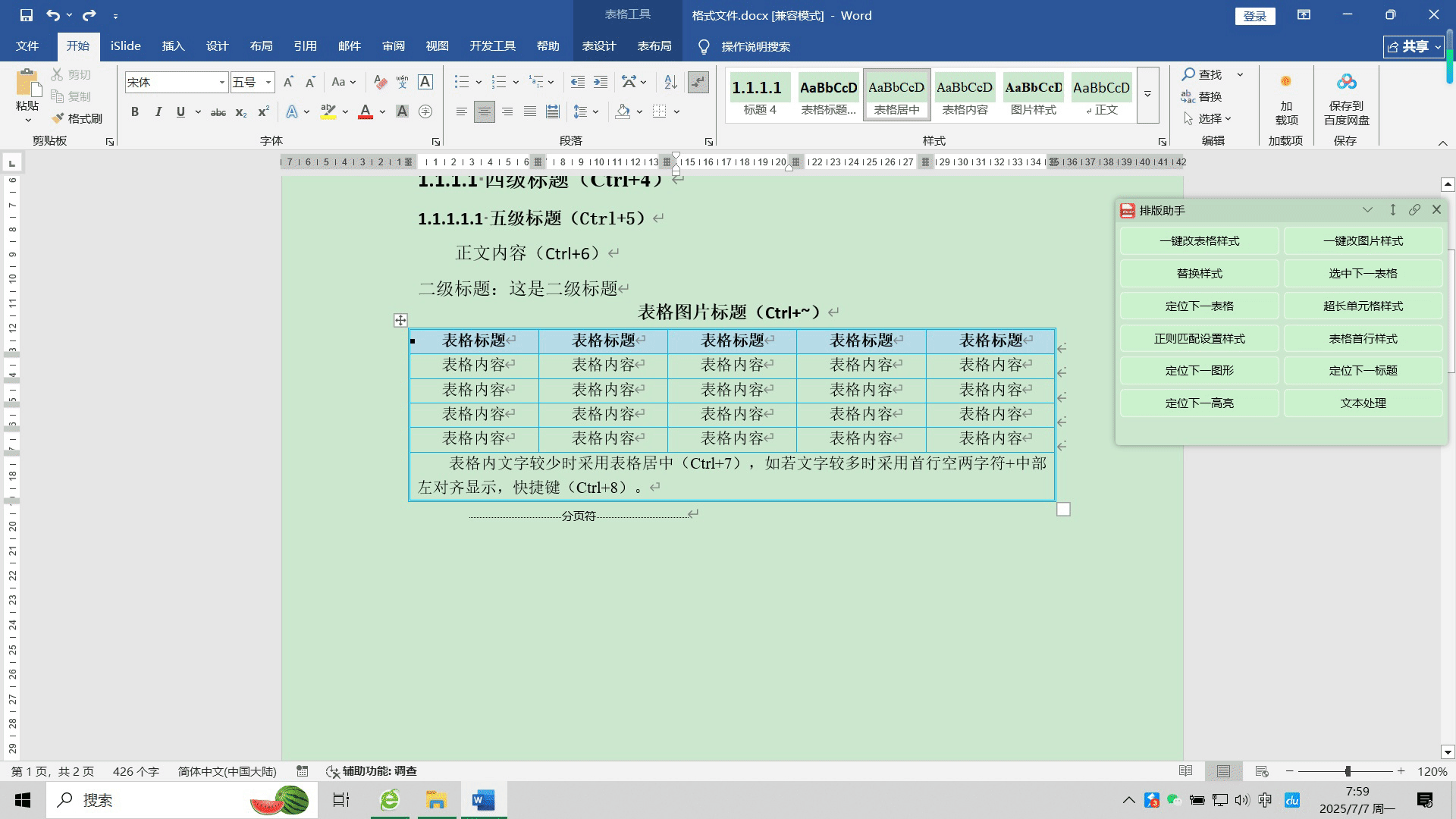Click the phonetic guide (拼音) icon

coord(403,82)
